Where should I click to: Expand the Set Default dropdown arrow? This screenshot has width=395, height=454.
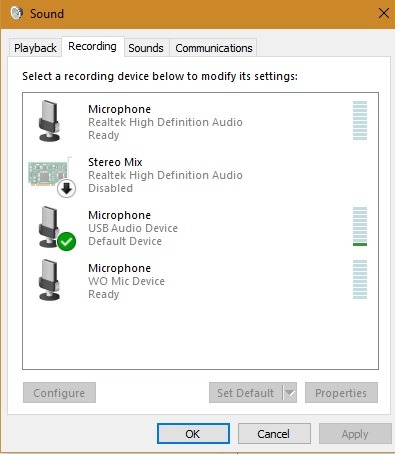point(290,393)
